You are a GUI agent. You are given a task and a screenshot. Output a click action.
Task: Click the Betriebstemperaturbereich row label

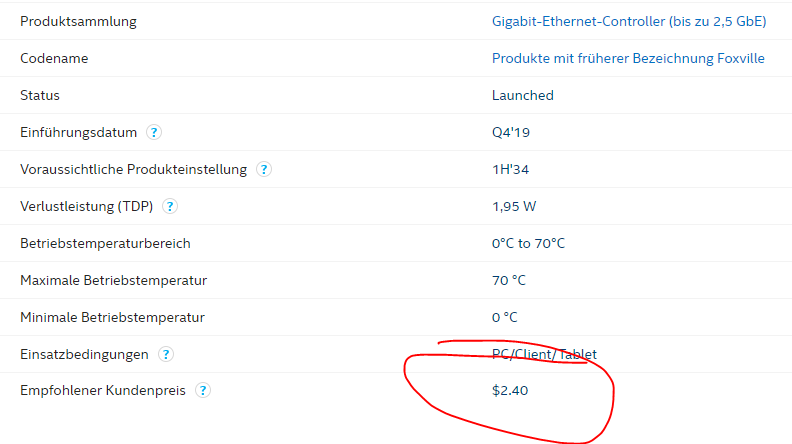105,243
